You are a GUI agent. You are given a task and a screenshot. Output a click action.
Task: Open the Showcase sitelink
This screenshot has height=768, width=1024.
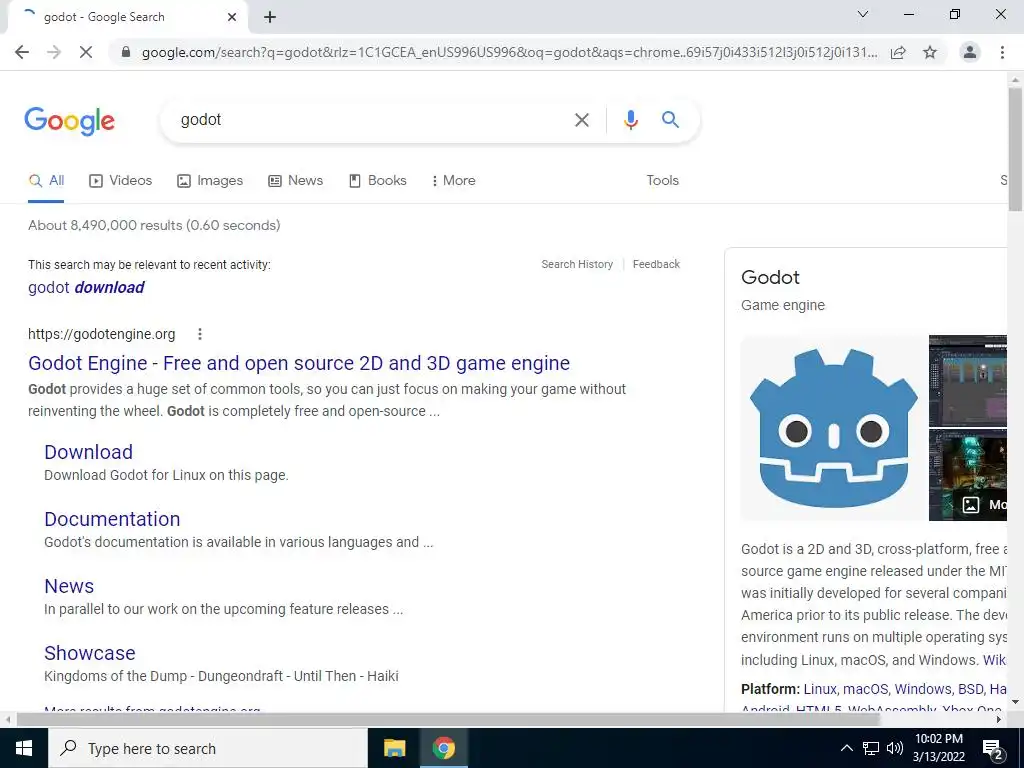90,653
